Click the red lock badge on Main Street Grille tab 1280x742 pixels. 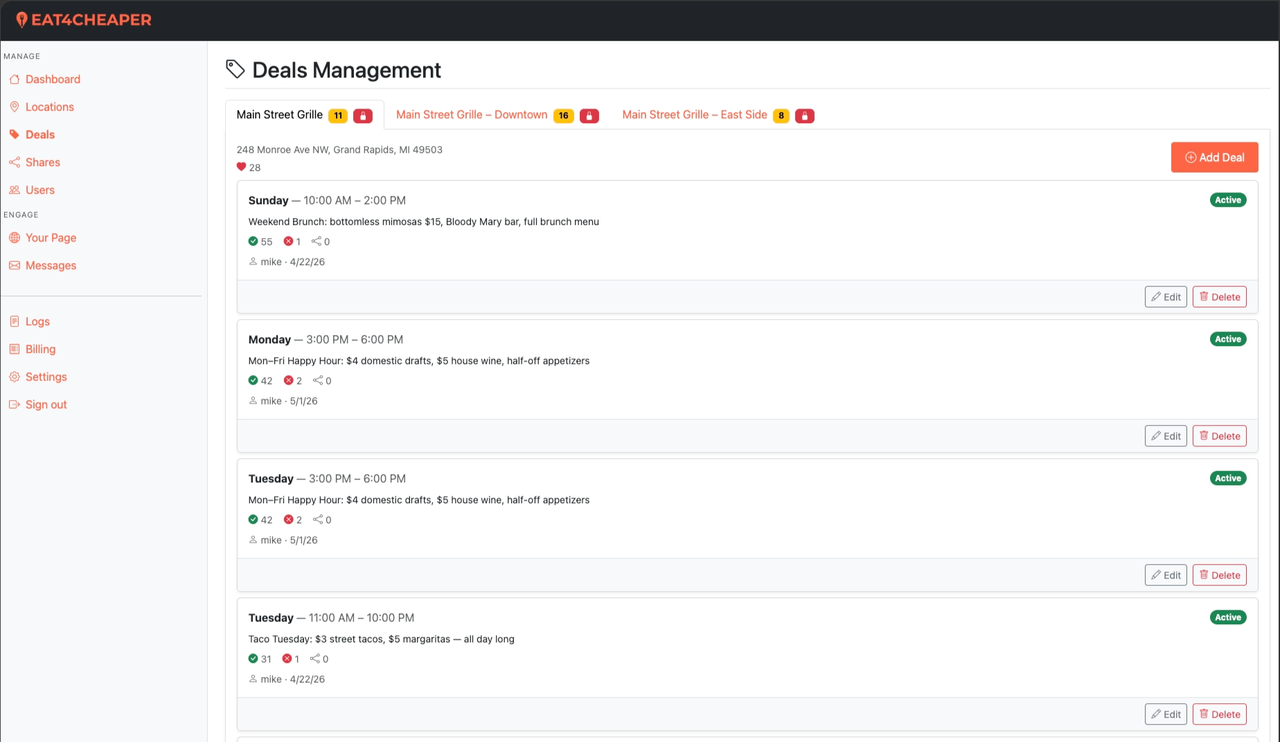[x=363, y=116]
